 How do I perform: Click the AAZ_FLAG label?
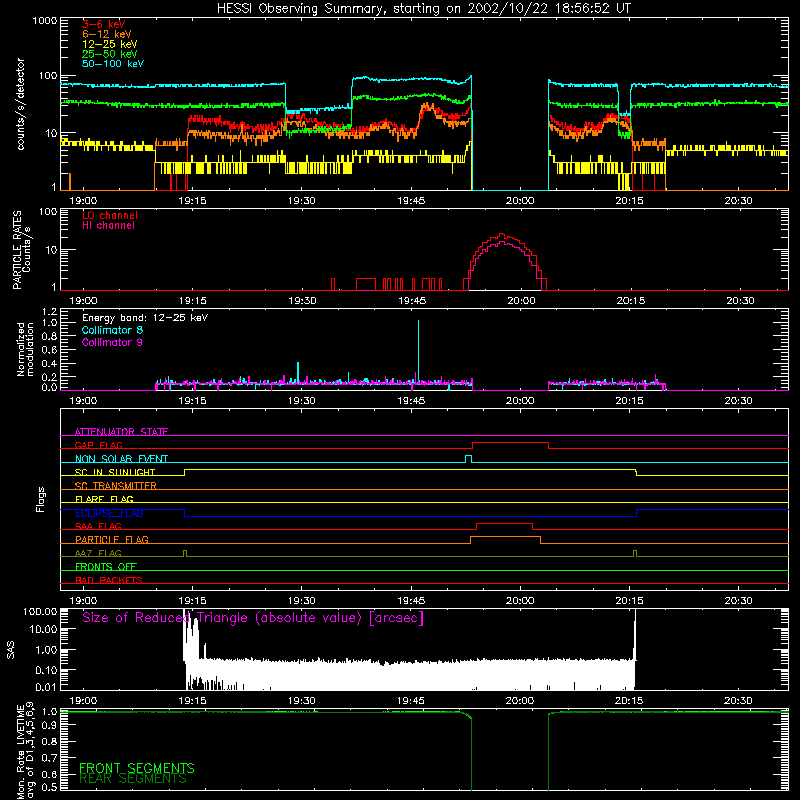point(98,553)
